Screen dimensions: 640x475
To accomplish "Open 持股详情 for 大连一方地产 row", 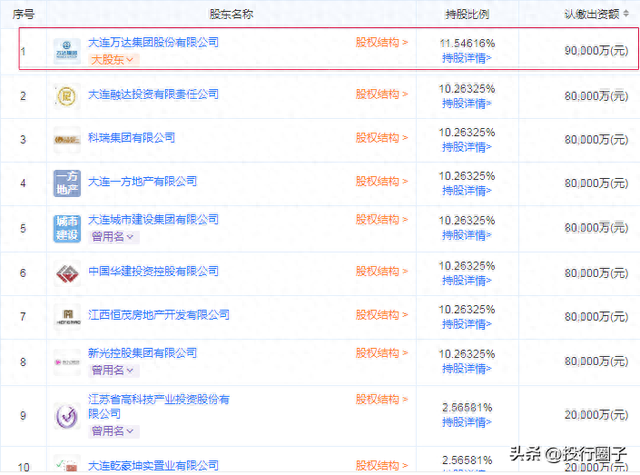I will click(x=467, y=191).
